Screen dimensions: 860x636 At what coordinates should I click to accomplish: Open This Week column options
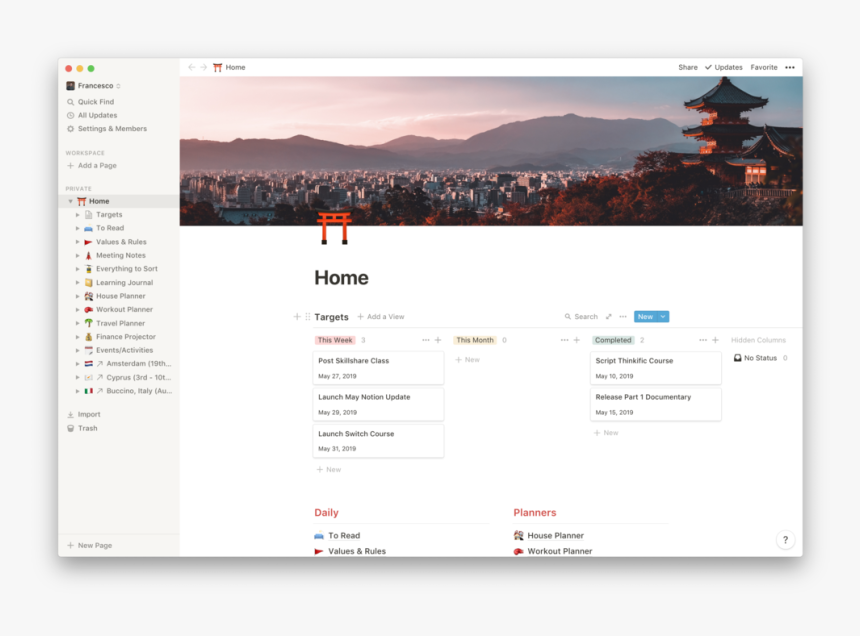(x=426, y=340)
